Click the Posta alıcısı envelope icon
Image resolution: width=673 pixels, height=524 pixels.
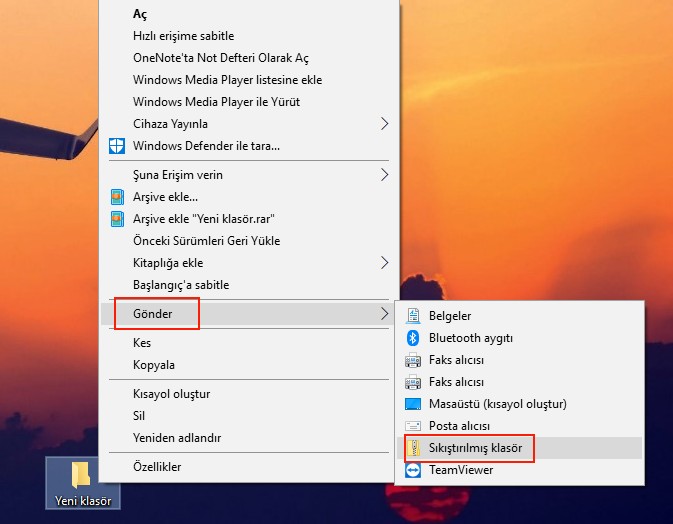point(413,426)
